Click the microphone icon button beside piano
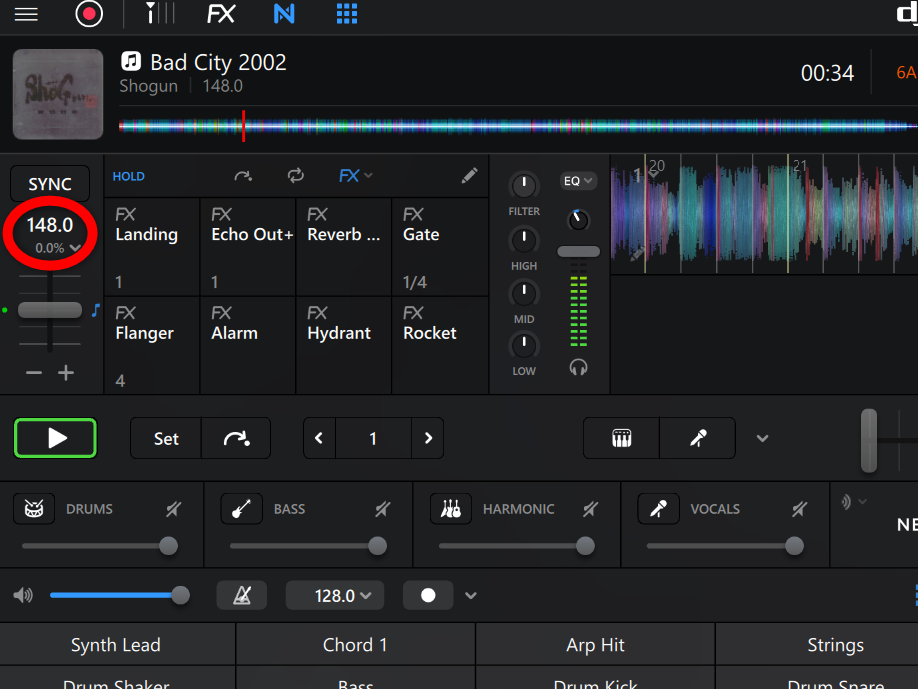The height and width of the screenshot is (689, 918). [x=698, y=438]
